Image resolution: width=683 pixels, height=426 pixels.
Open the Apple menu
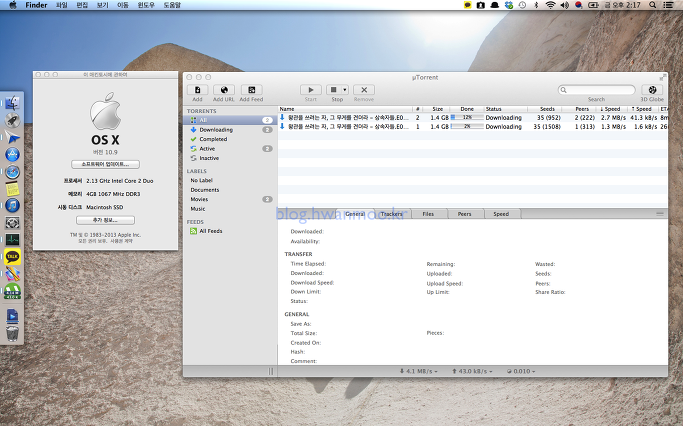tap(13, 5)
